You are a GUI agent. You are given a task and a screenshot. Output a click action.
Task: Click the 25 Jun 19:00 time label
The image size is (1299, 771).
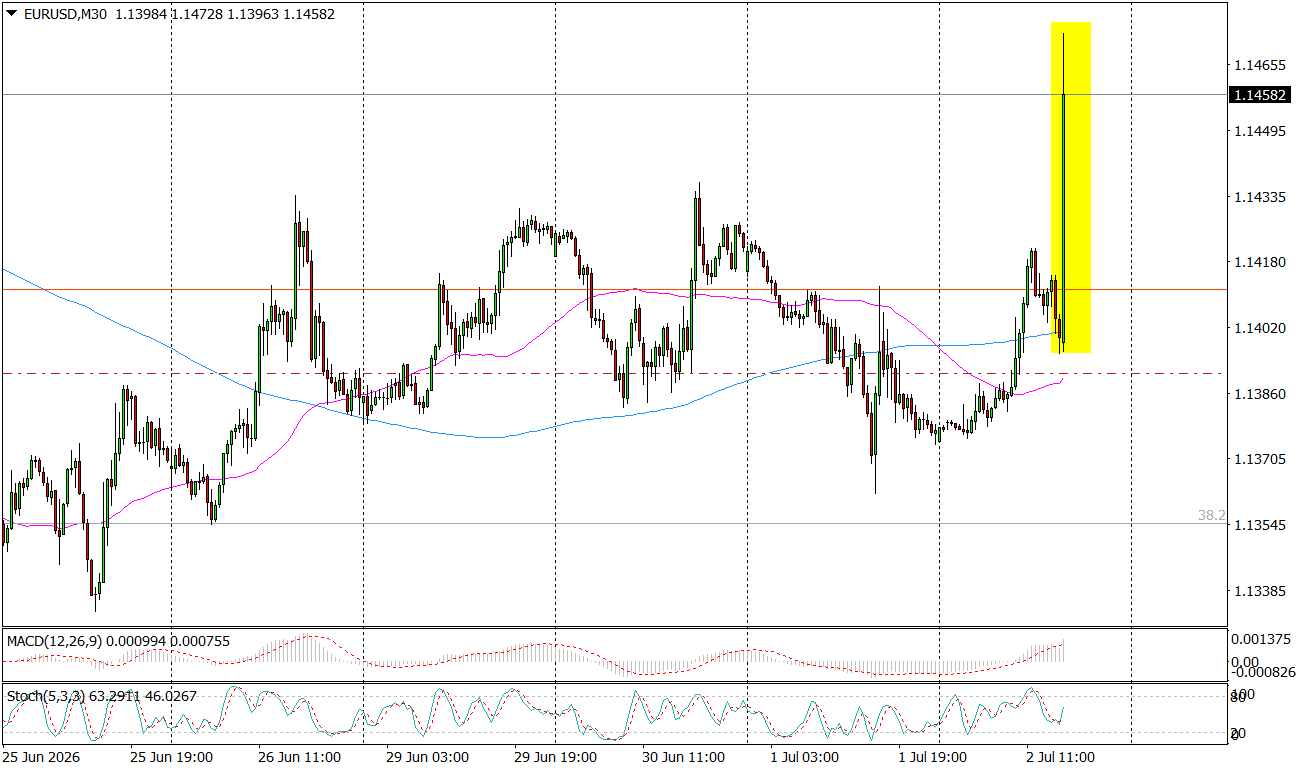coord(172,758)
